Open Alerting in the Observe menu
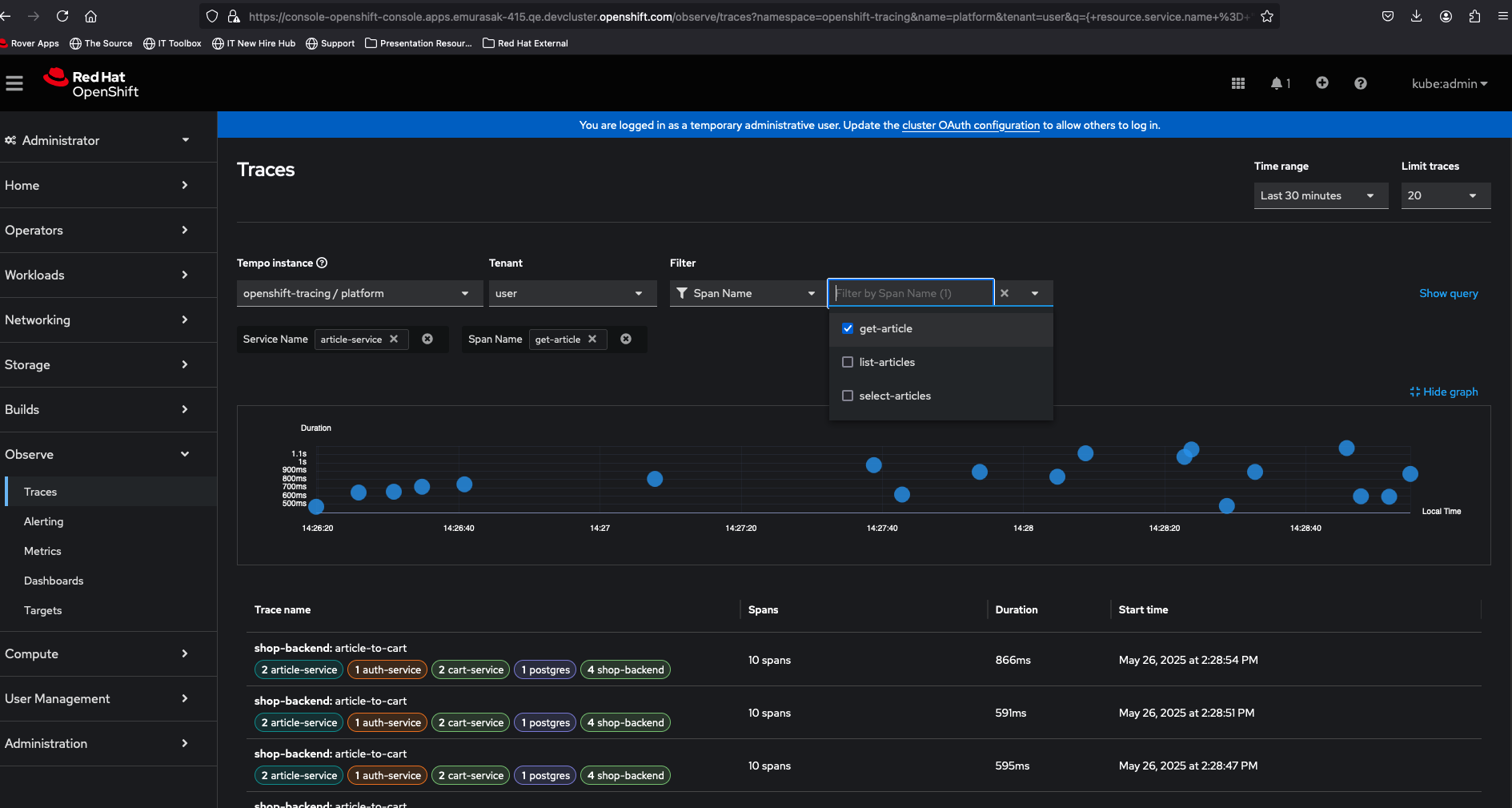This screenshot has height=808, width=1512. click(43, 521)
